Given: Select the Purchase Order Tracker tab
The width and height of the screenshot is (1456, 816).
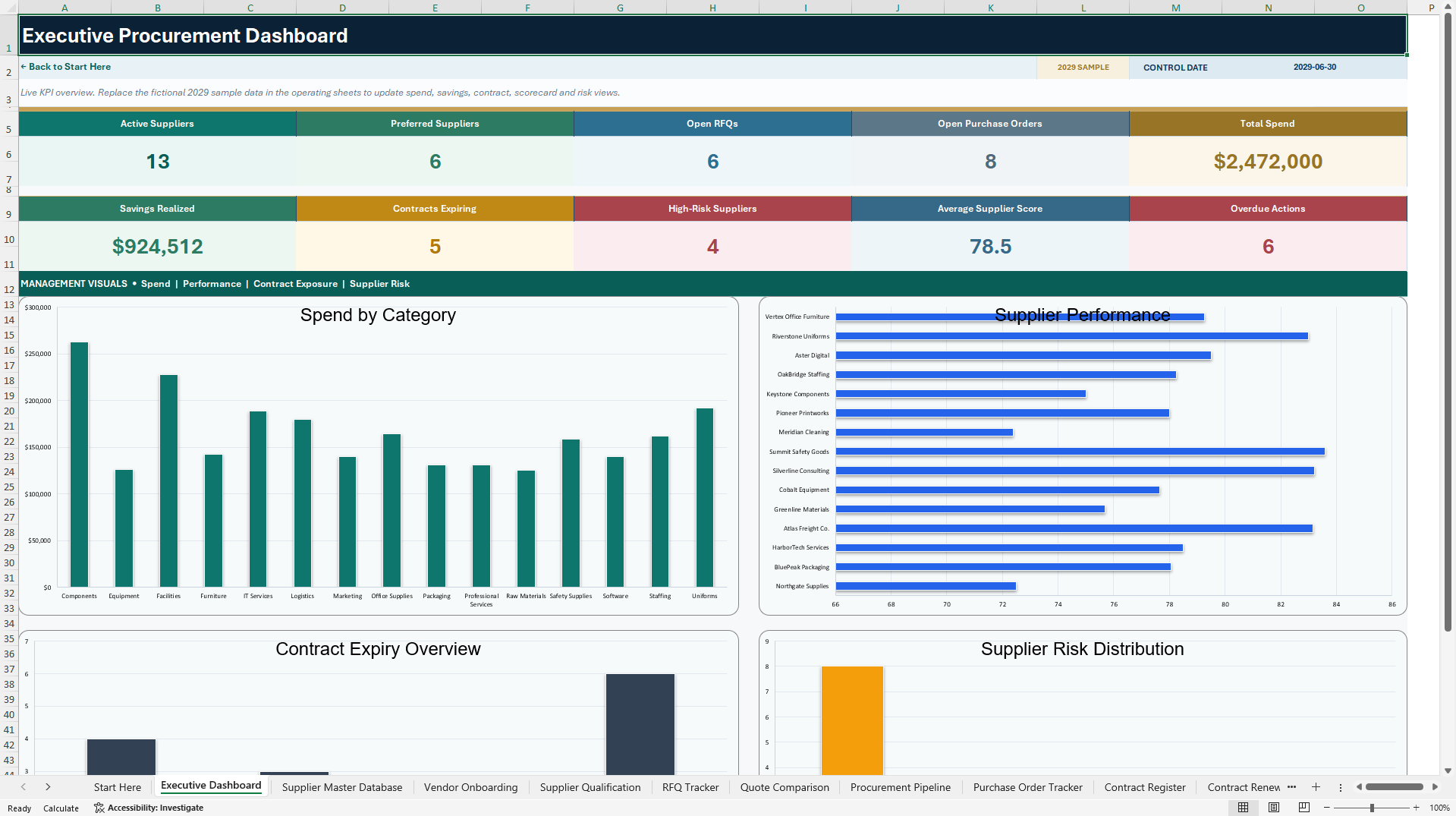Looking at the screenshot, I should click(x=1028, y=787).
